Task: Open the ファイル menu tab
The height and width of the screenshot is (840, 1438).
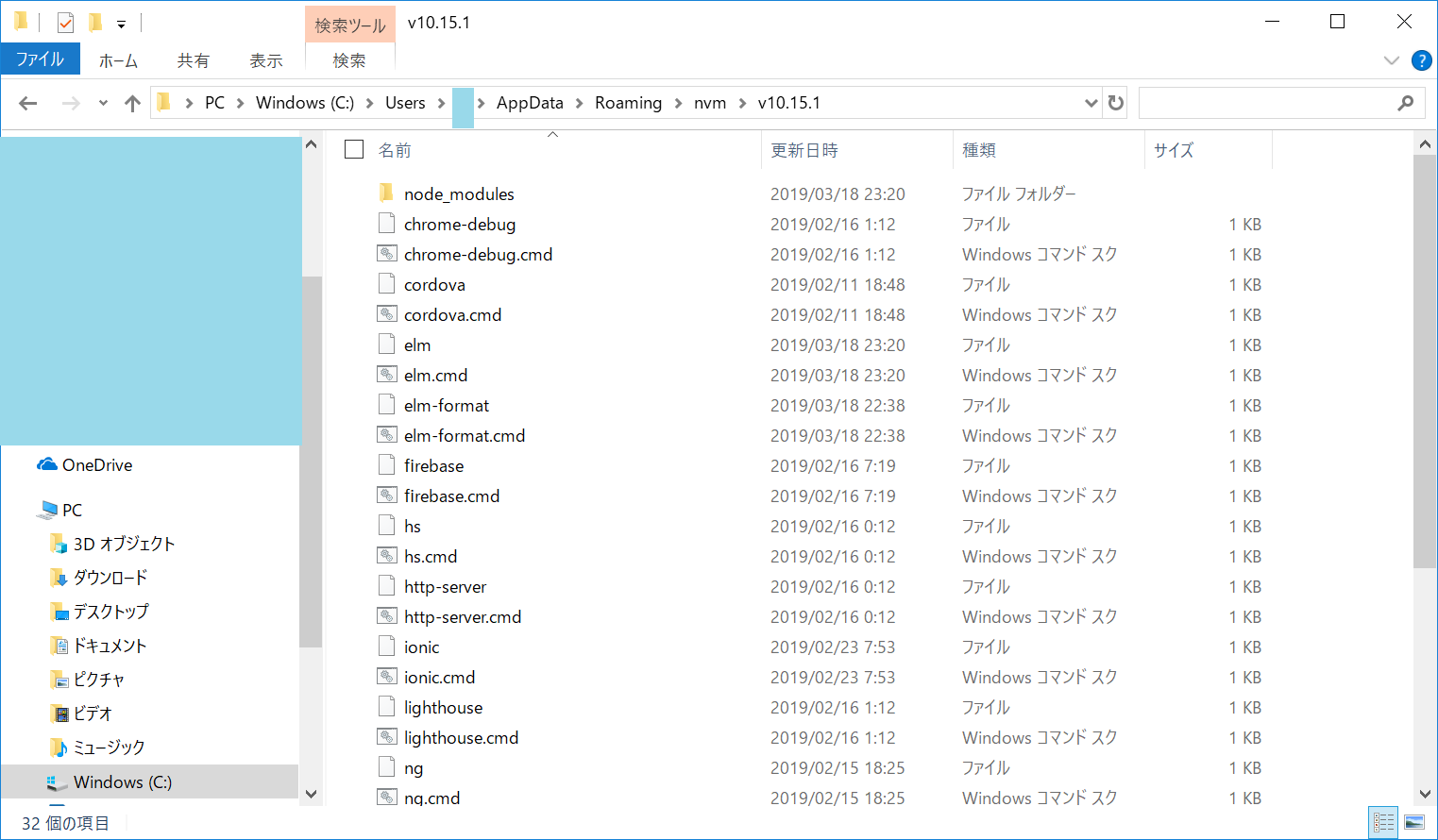Action: click(x=40, y=59)
